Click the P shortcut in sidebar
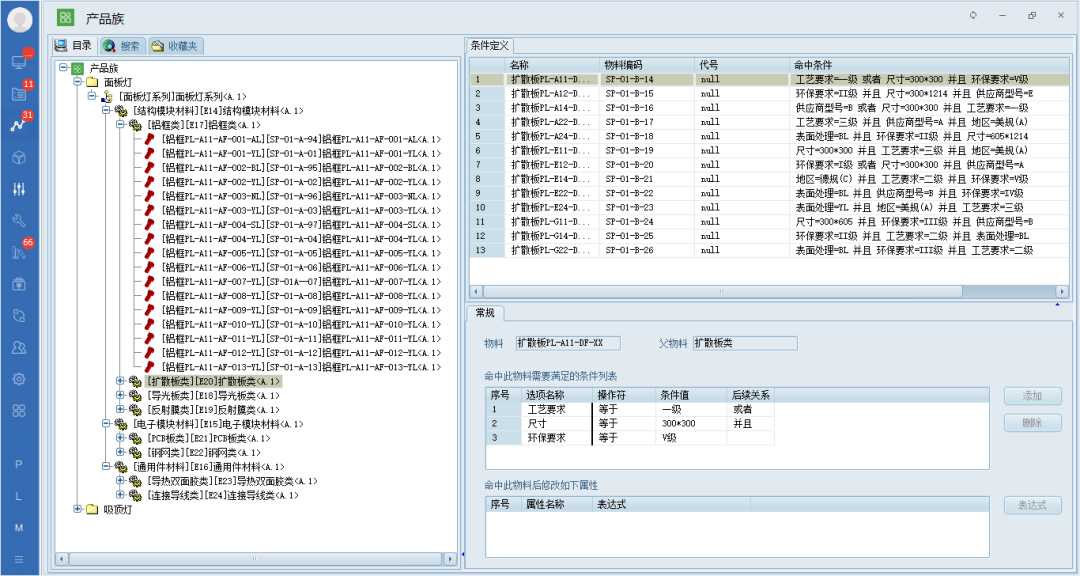The width and height of the screenshot is (1080, 576). pos(19,464)
